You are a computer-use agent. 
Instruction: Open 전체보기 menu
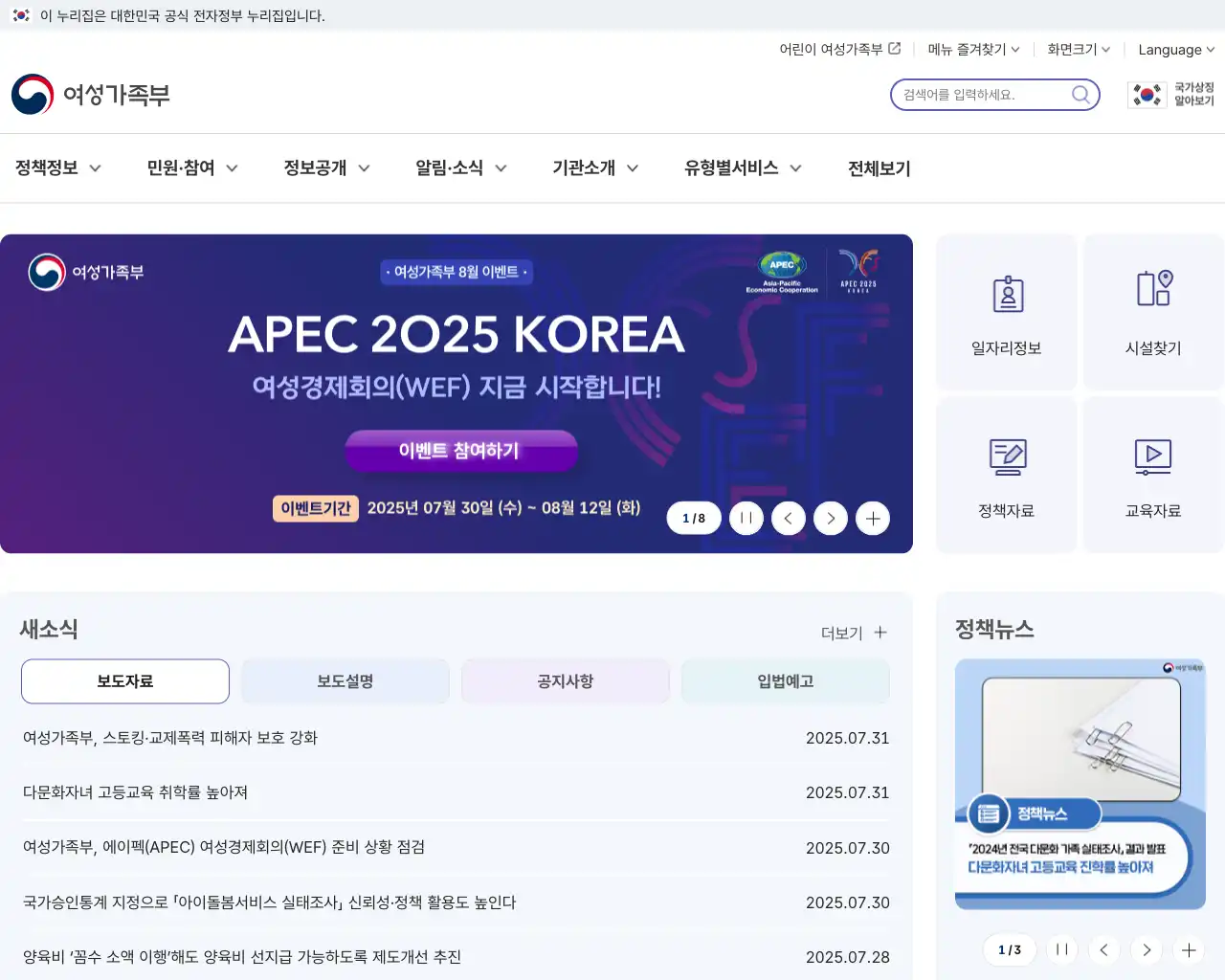click(x=880, y=167)
